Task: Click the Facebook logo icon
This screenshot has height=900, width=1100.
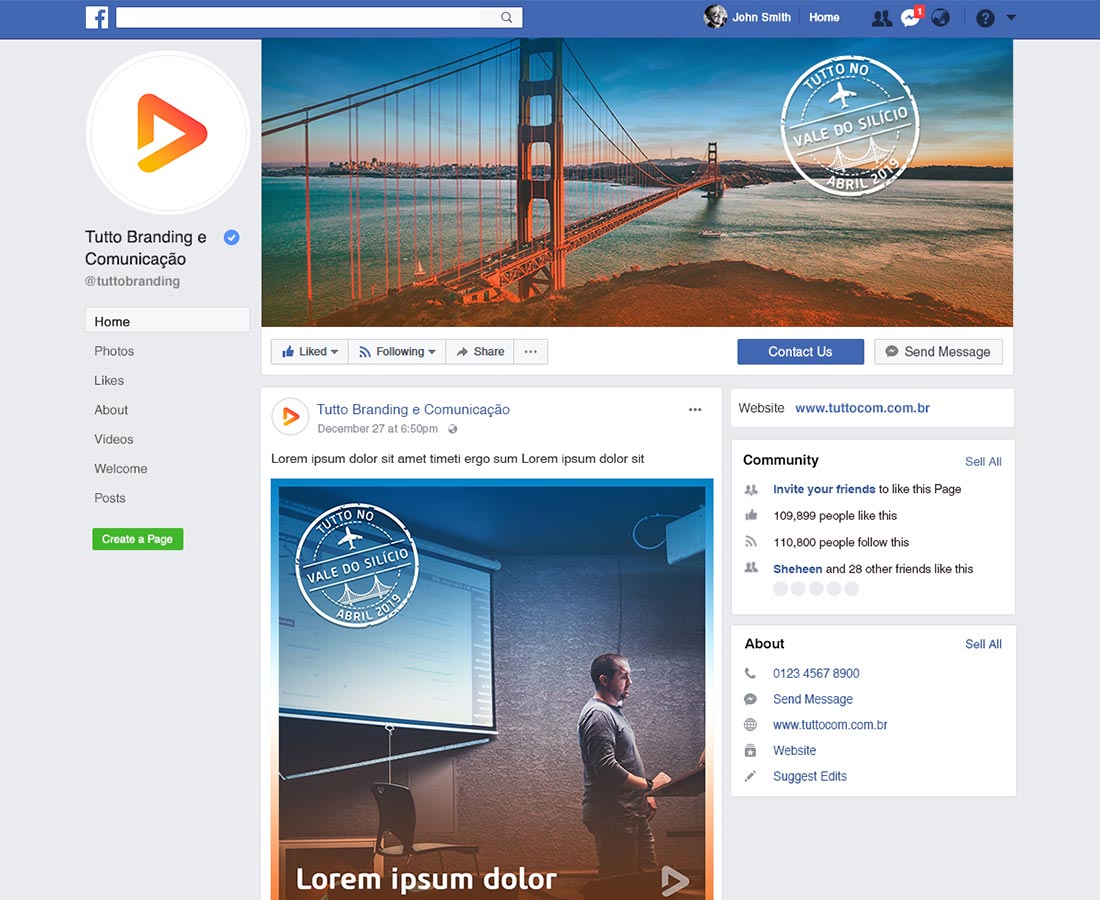Action: click(97, 18)
